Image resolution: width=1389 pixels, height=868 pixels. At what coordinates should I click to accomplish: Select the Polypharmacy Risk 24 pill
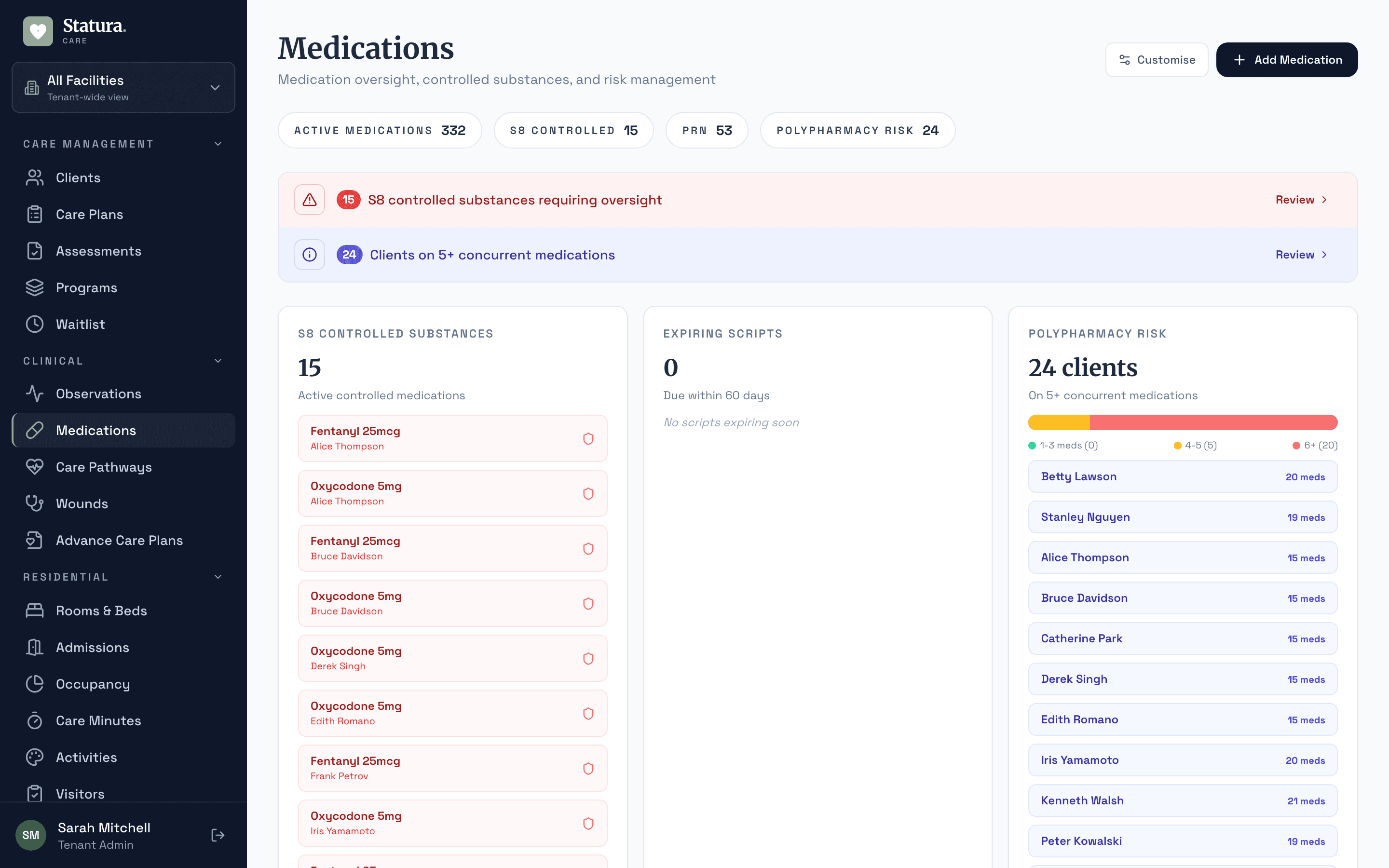858,130
